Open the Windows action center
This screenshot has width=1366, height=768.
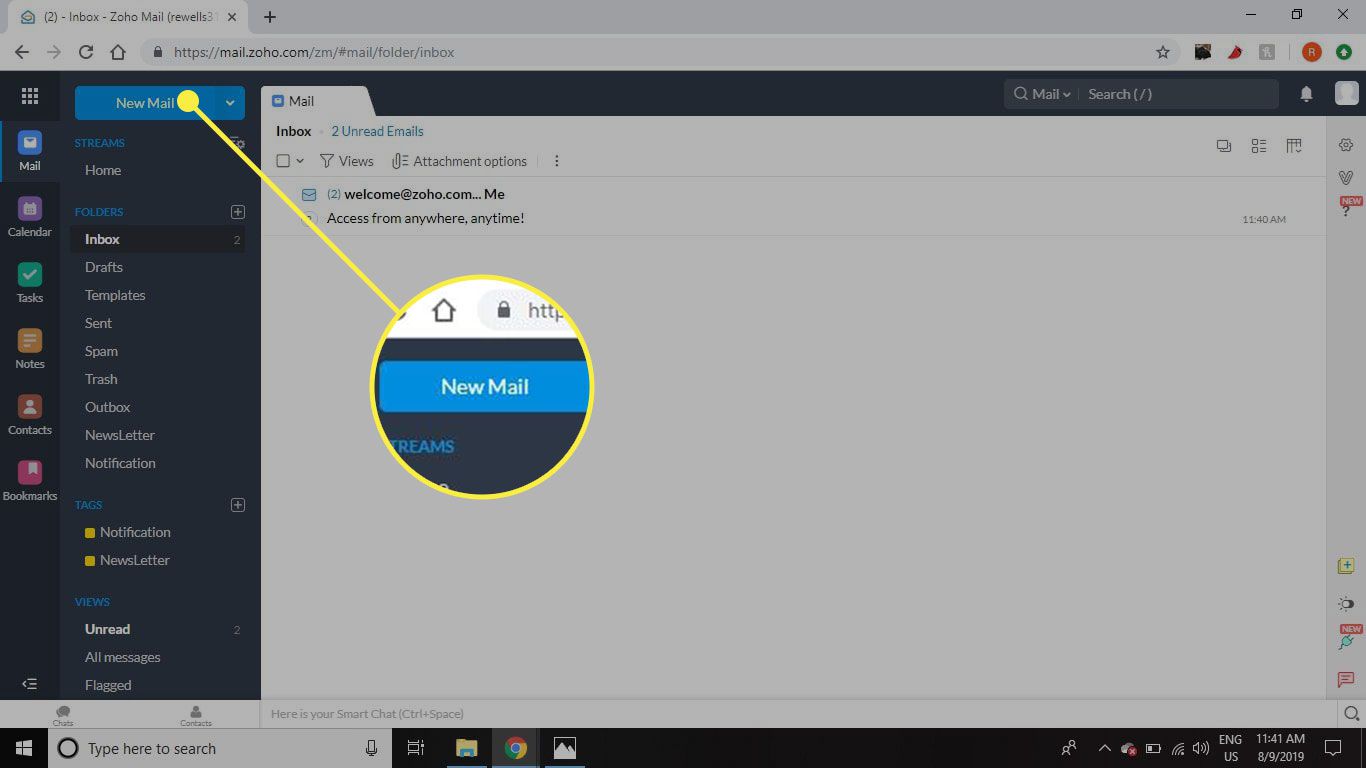pos(1332,748)
